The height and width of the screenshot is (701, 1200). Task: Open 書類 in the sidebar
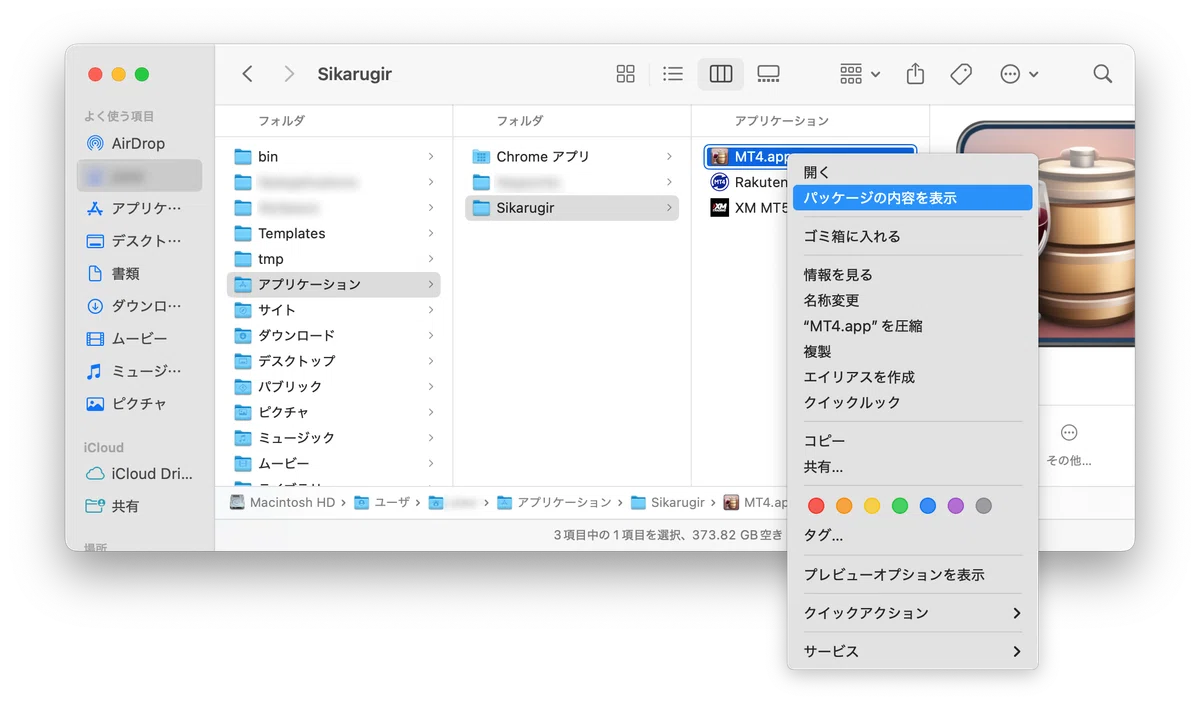tap(139, 273)
